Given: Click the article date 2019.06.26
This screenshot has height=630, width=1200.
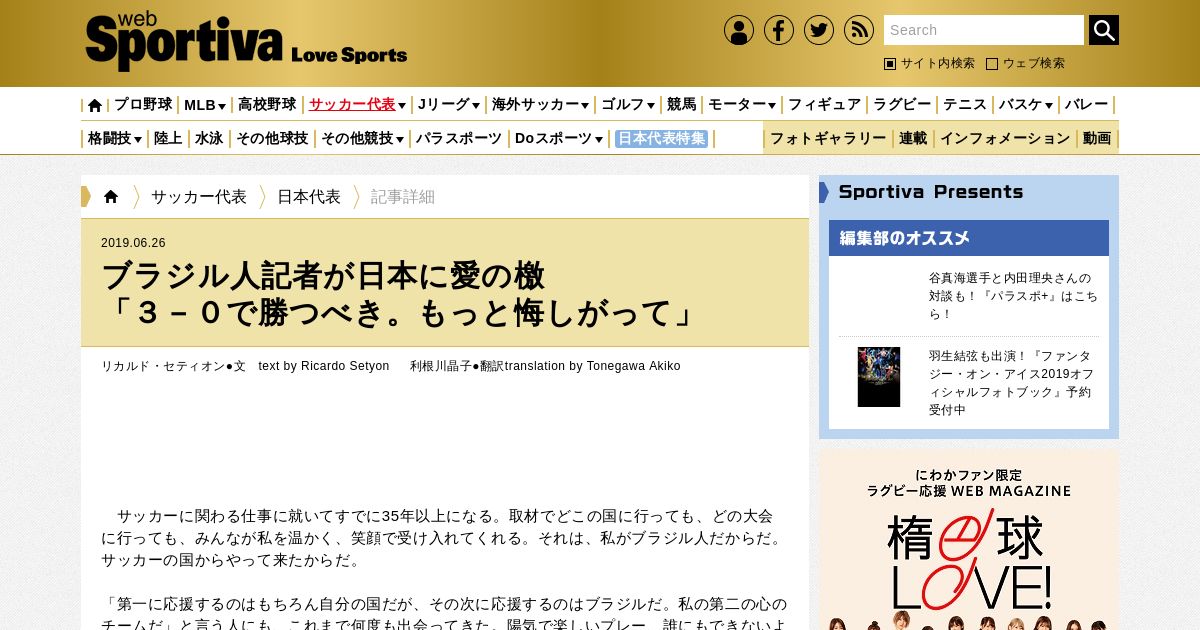Looking at the screenshot, I should 133,243.
